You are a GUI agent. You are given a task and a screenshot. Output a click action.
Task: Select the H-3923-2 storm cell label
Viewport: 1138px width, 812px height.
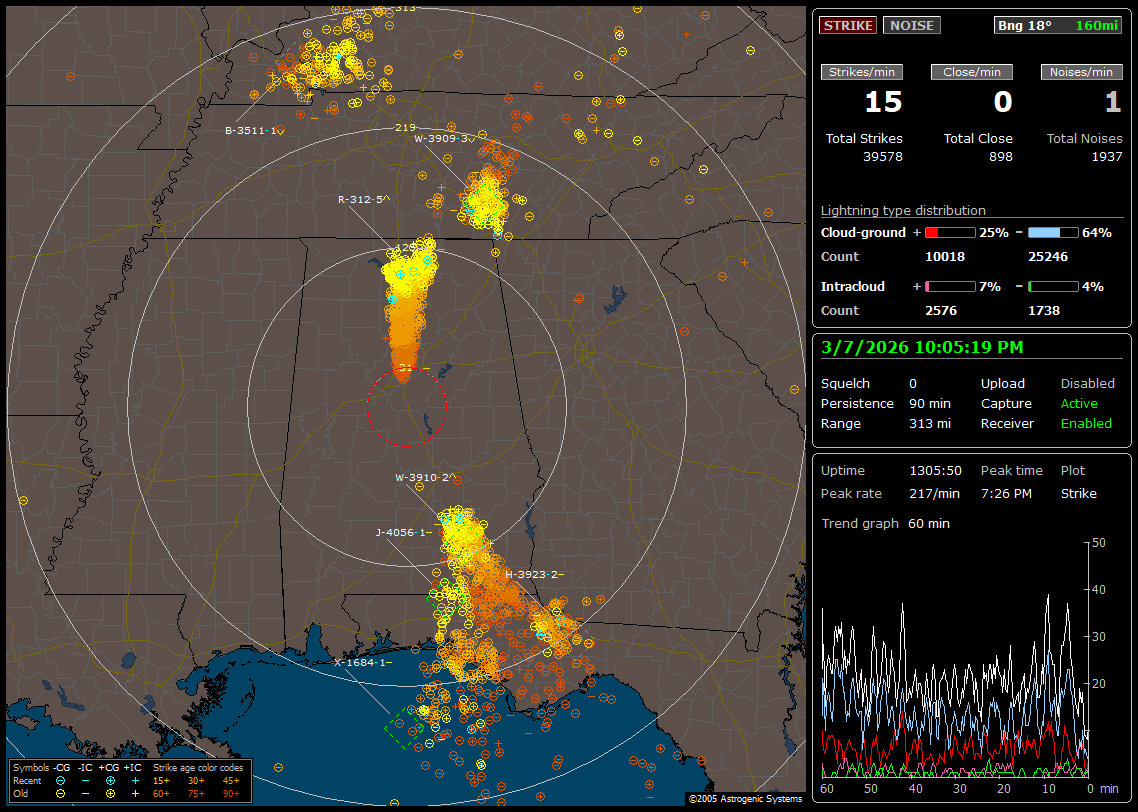[534, 574]
